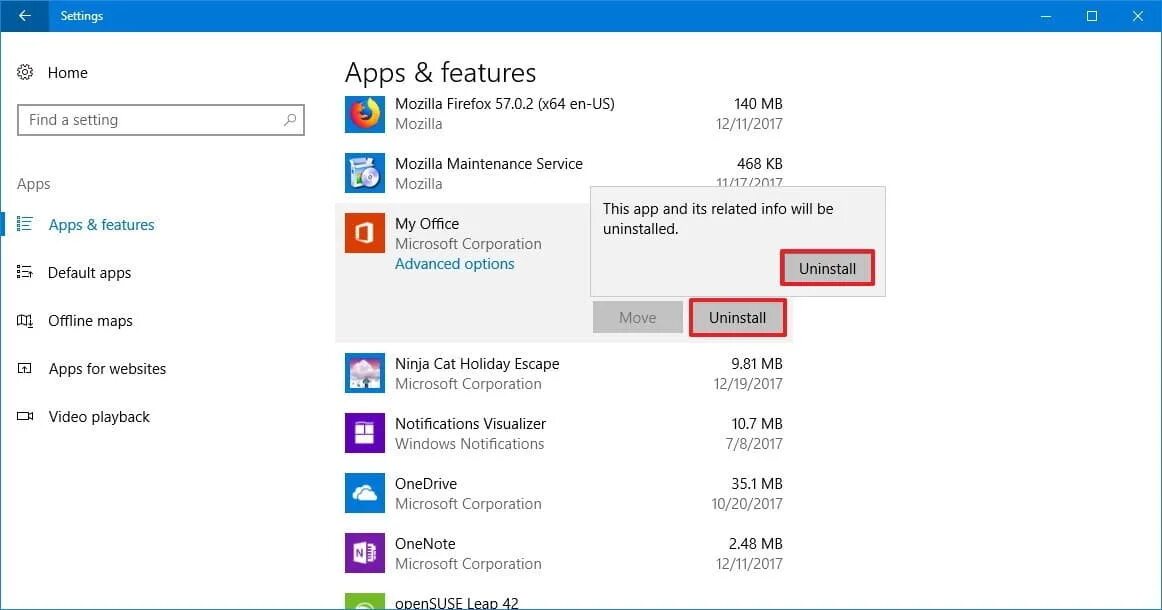Focus the Find a setting search box

tap(150, 120)
